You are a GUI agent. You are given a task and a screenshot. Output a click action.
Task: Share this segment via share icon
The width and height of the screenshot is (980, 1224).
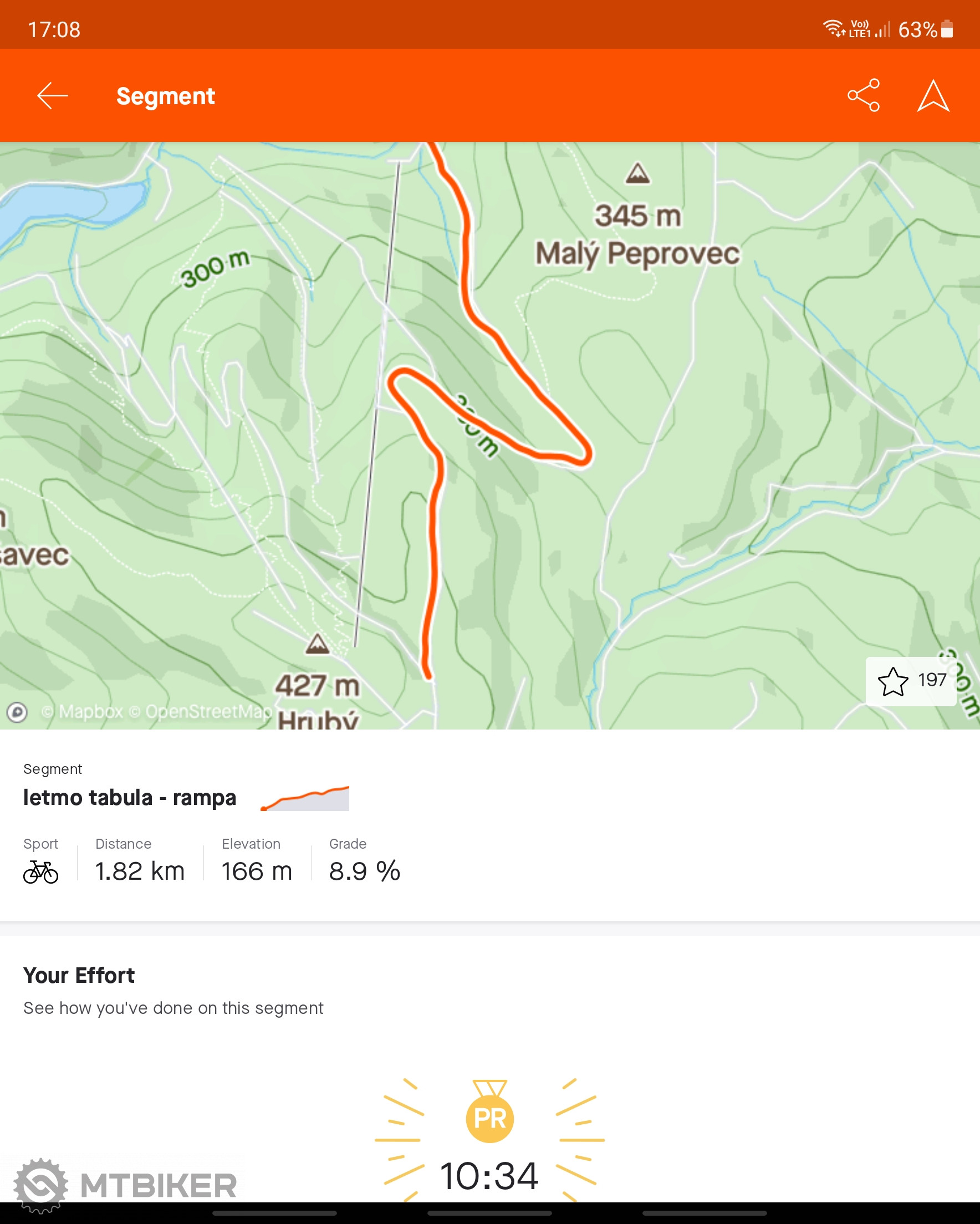pyautogui.click(x=863, y=95)
